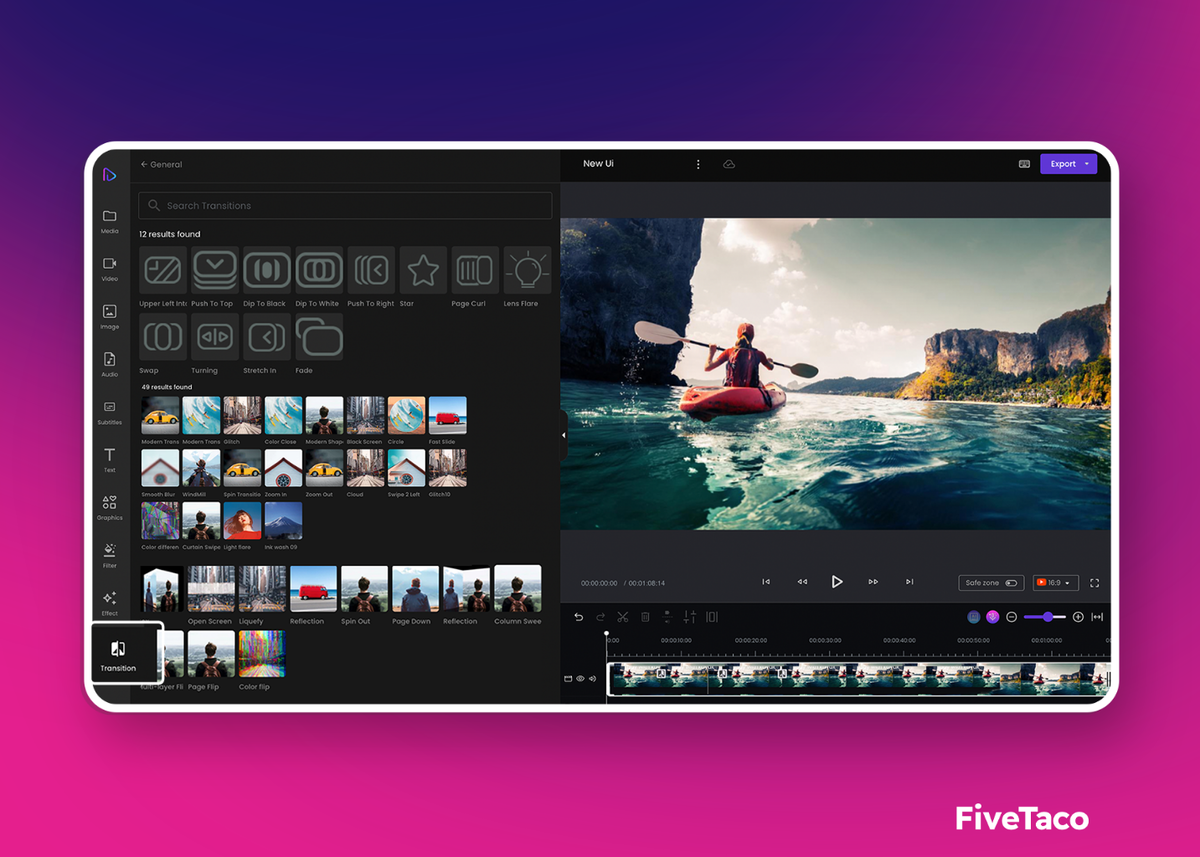Open the Audio sidebar section
1200x857 pixels.
110,364
